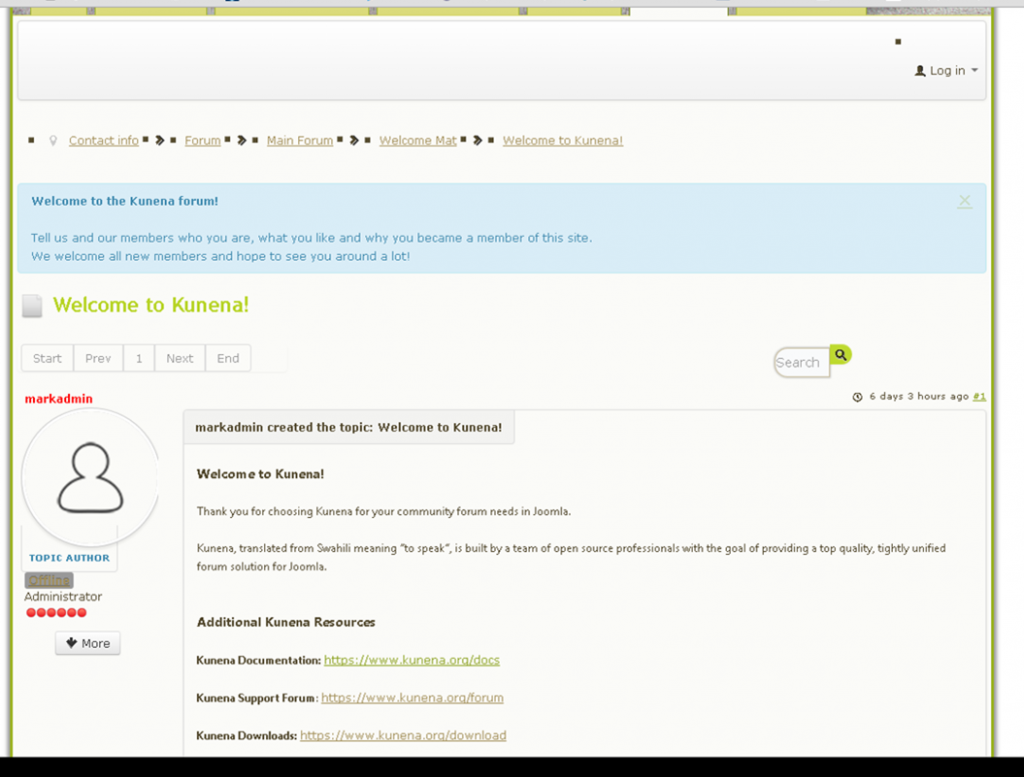Open the Kunena Documentation link
Viewport: 1024px width, 777px height.
(x=412, y=660)
